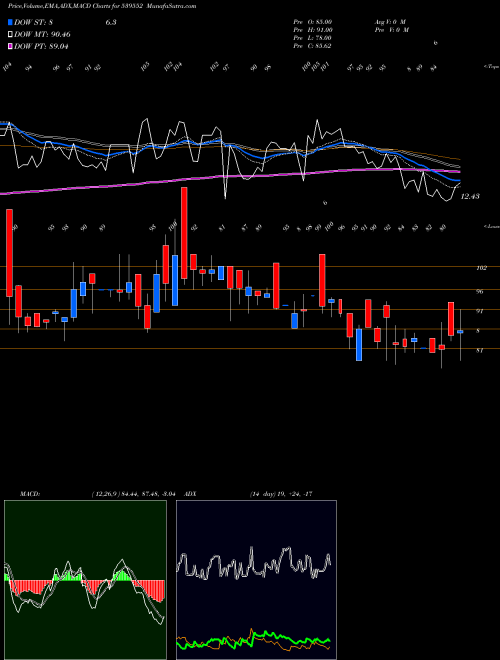Click the 96 price level label
This screenshot has height=660, width=500.
click(x=479, y=291)
